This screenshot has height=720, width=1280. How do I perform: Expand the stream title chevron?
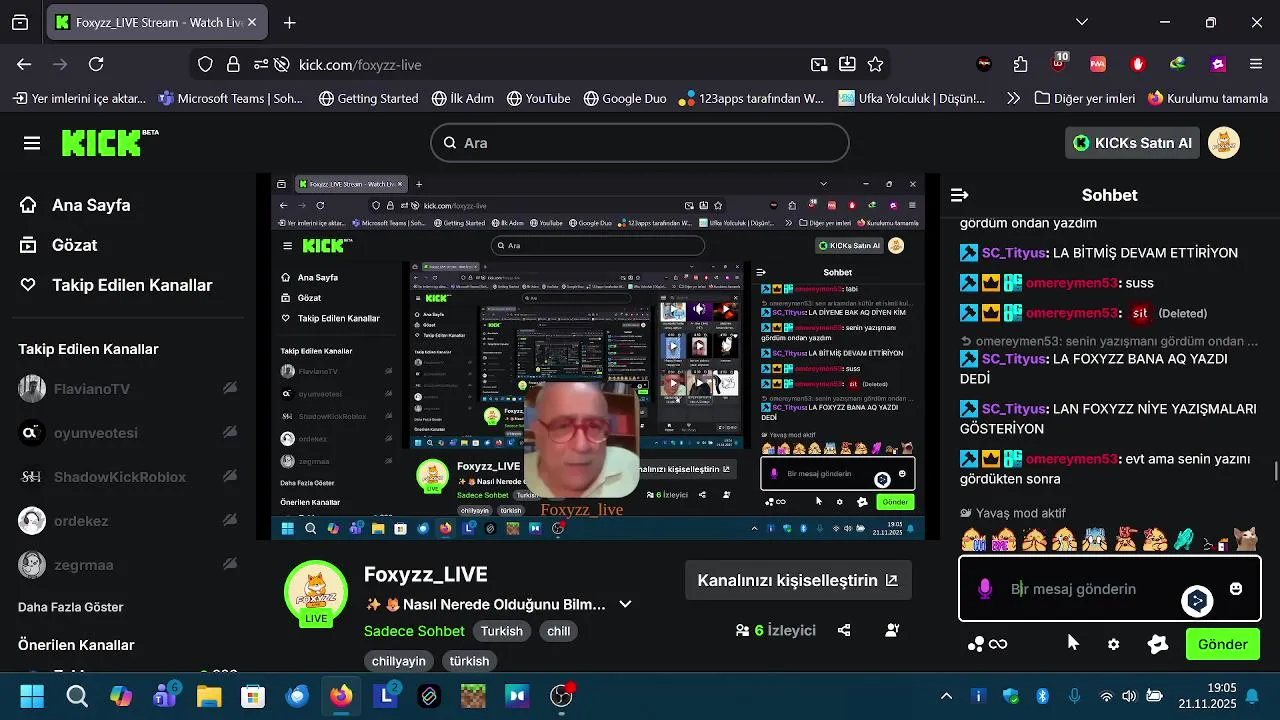[625, 604]
